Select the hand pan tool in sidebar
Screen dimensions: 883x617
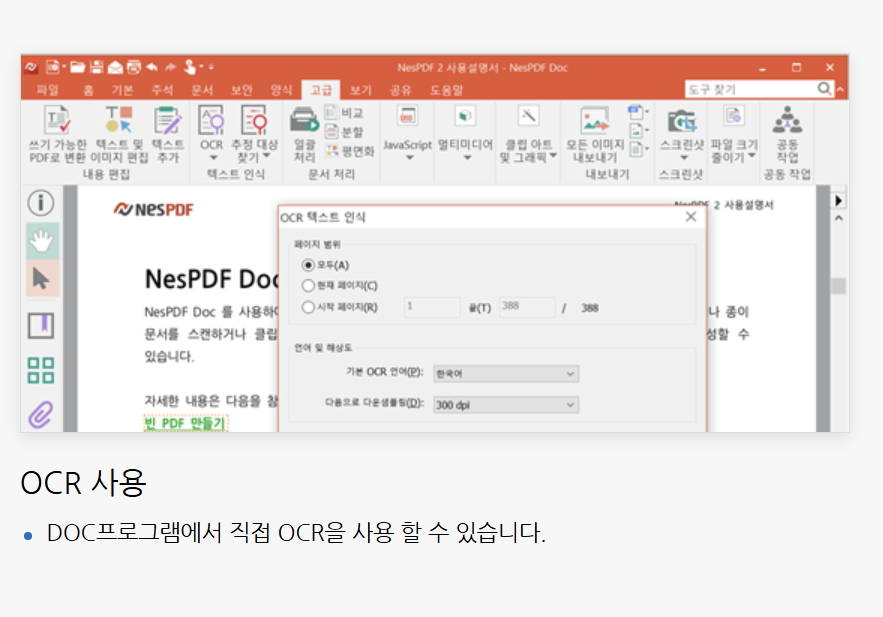pos(42,241)
